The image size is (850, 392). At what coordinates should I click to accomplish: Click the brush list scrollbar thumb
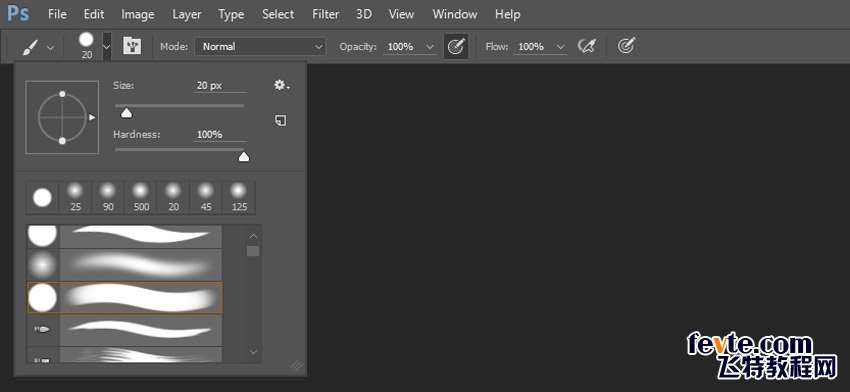253,251
